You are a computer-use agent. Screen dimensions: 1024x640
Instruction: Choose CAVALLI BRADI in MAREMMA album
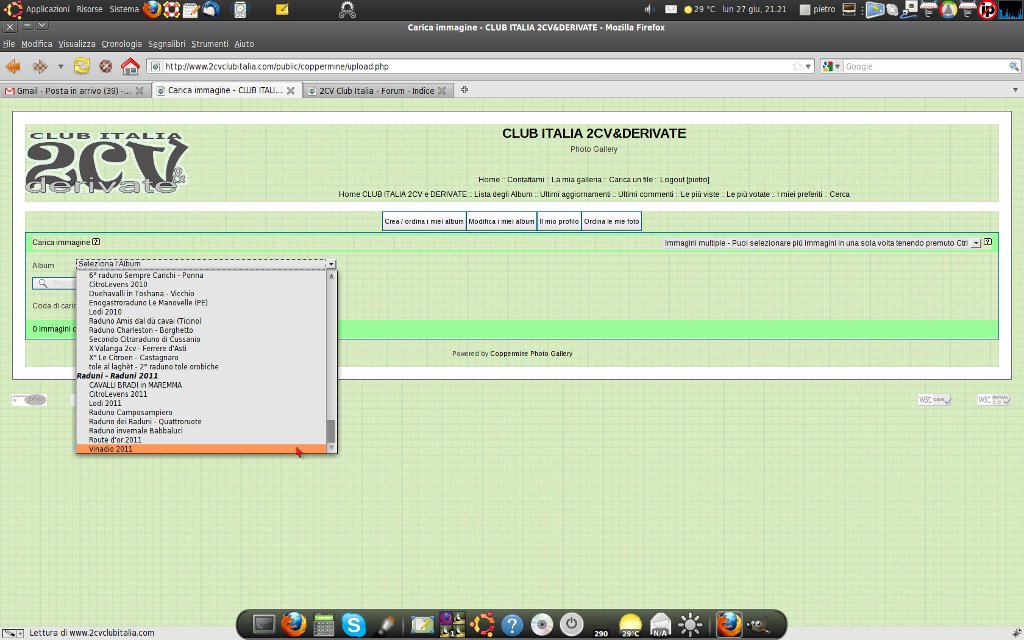(201, 385)
